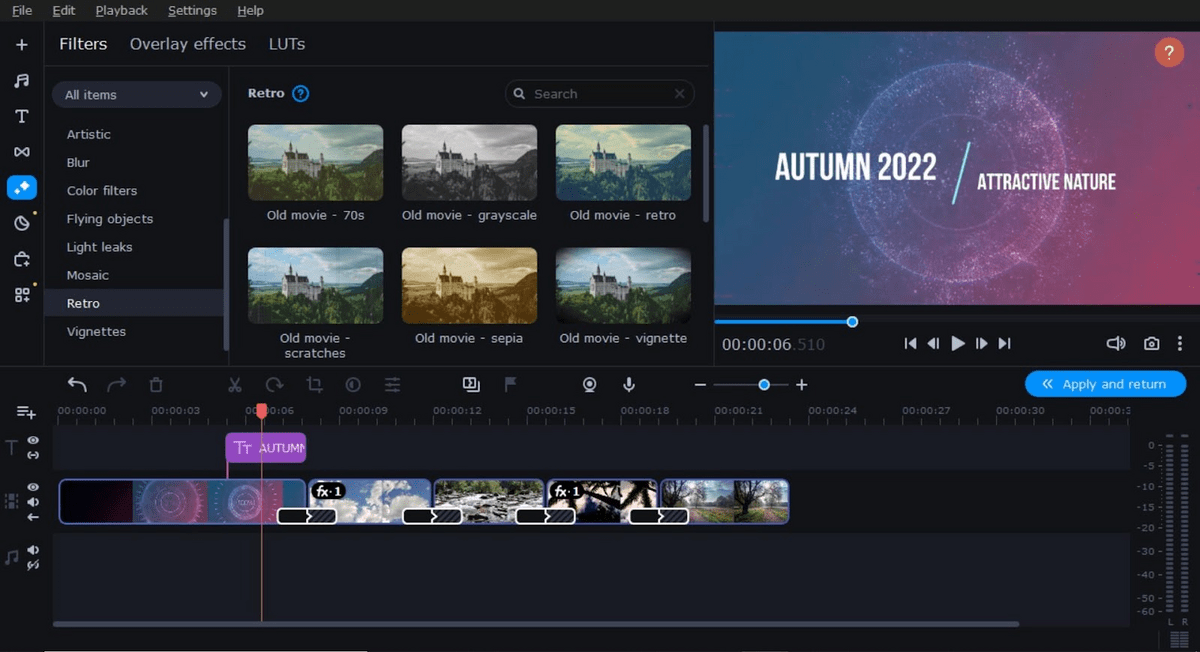Mute the audio track

point(33,550)
